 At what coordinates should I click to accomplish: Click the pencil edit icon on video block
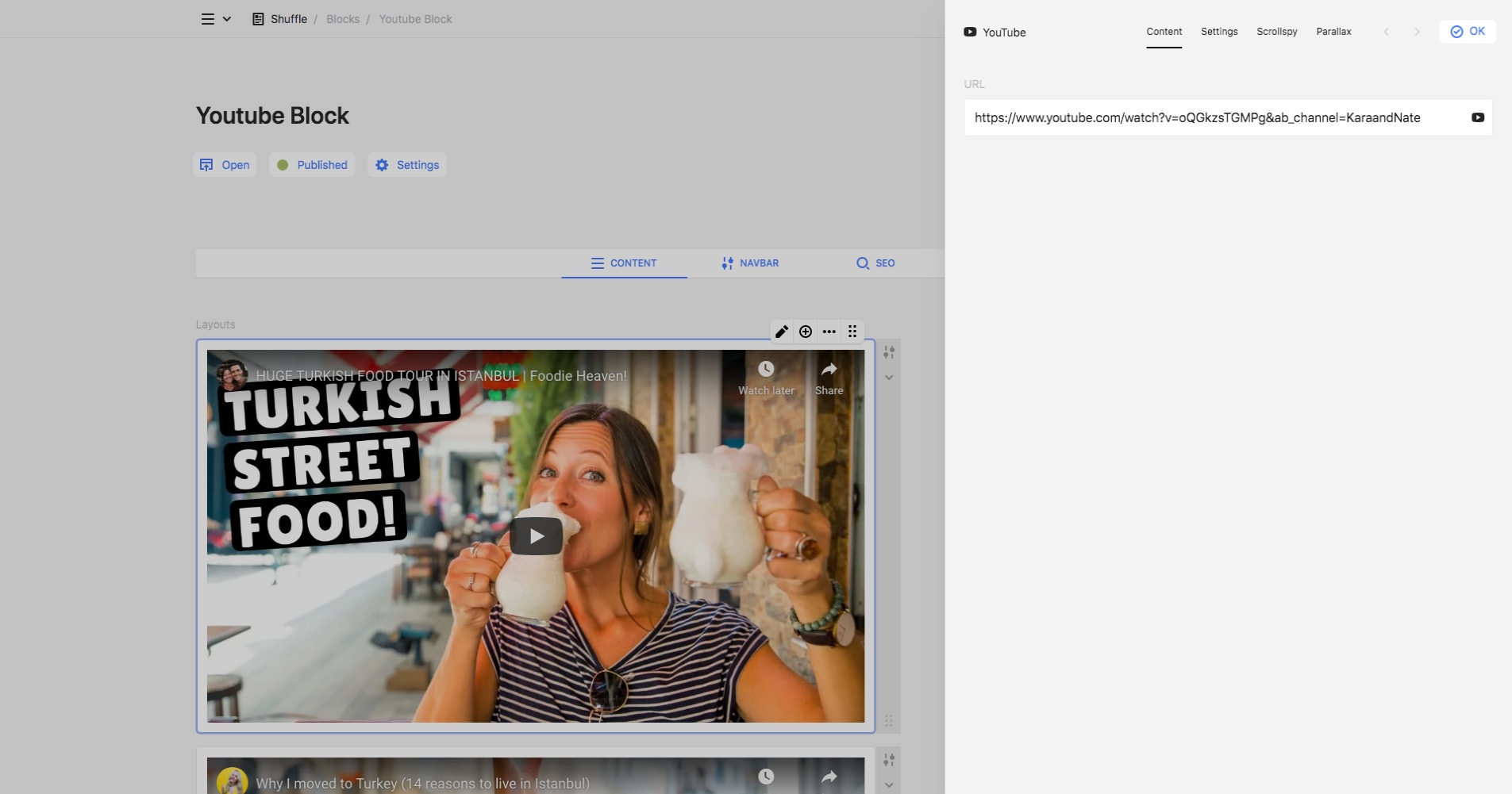(782, 332)
